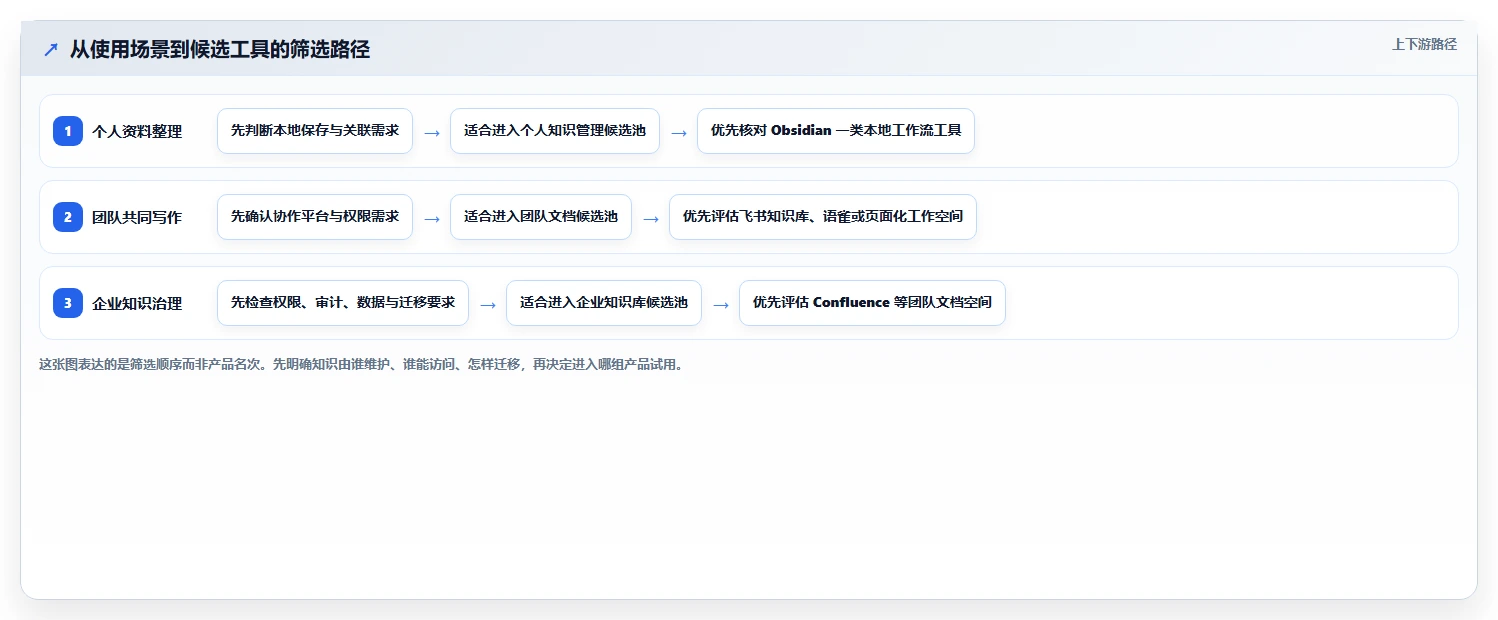Click the 适合进入个人知识管理候选池 box
The height and width of the screenshot is (620, 1498).
coord(555,131)
